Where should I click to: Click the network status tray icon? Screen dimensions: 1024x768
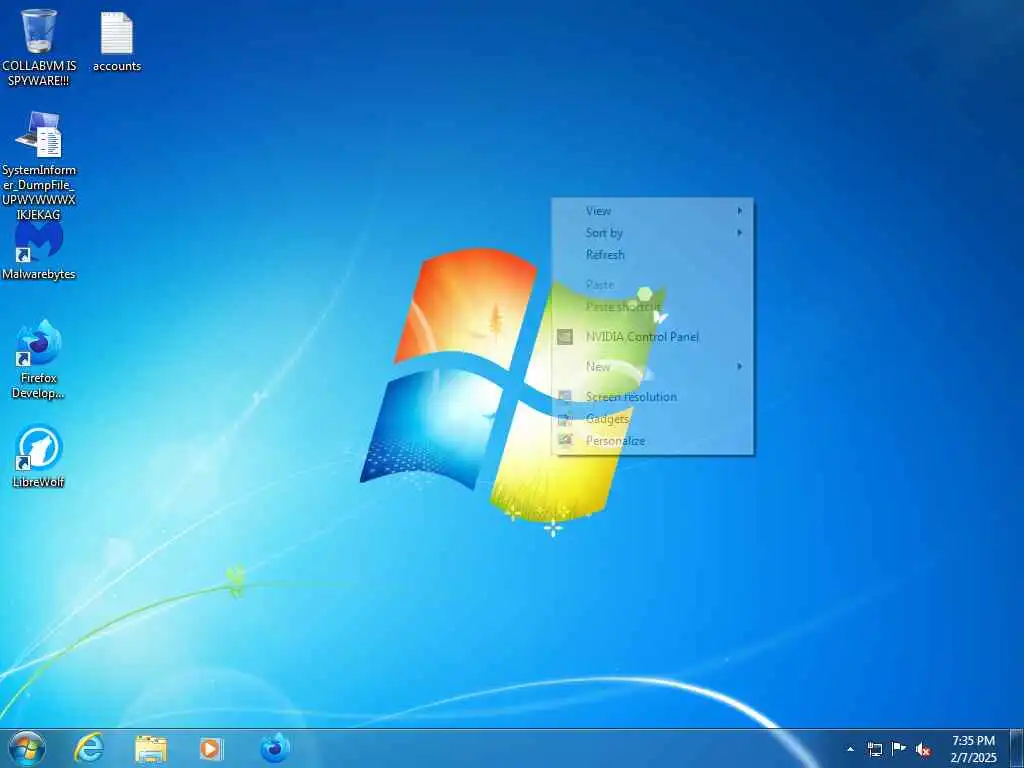point(874,749)
